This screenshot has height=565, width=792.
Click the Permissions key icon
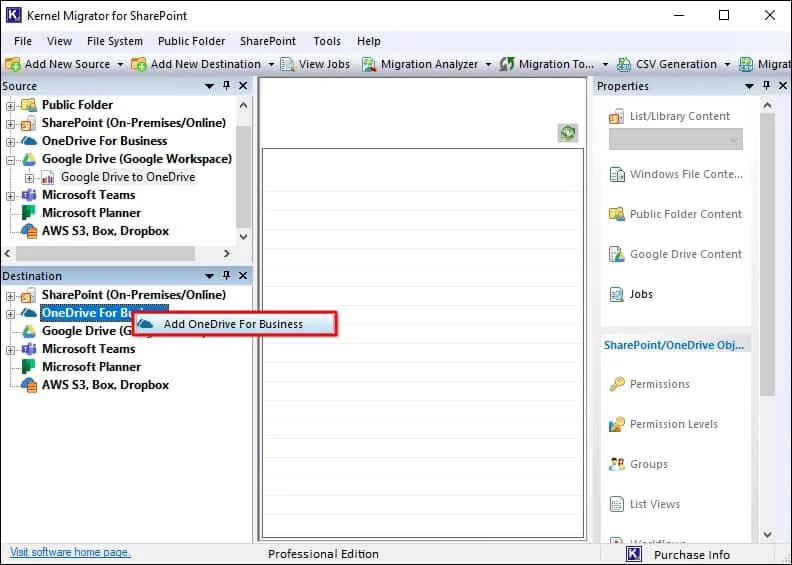tap(617, 384)
